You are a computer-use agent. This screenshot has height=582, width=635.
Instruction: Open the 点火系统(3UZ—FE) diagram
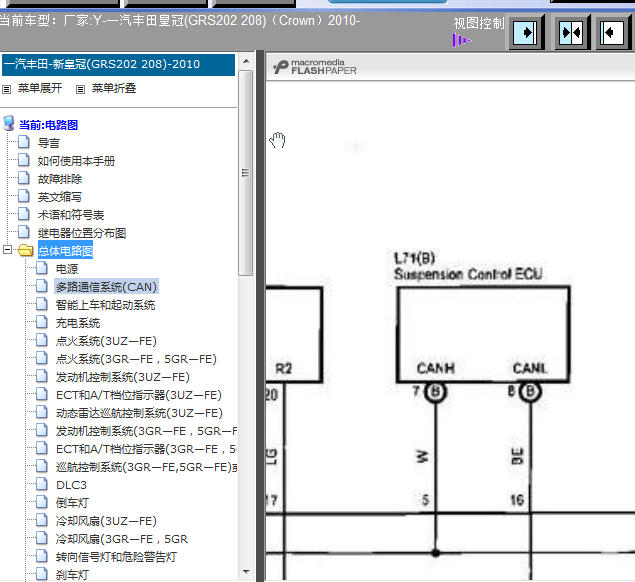point(106,341)
